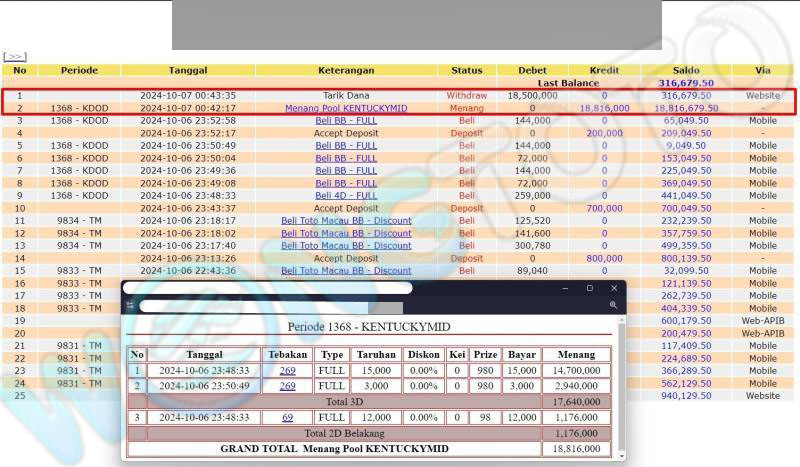
Task: Click Tebakan 269 with 15,000 Taruhan
Action: (x=287, y=370)
